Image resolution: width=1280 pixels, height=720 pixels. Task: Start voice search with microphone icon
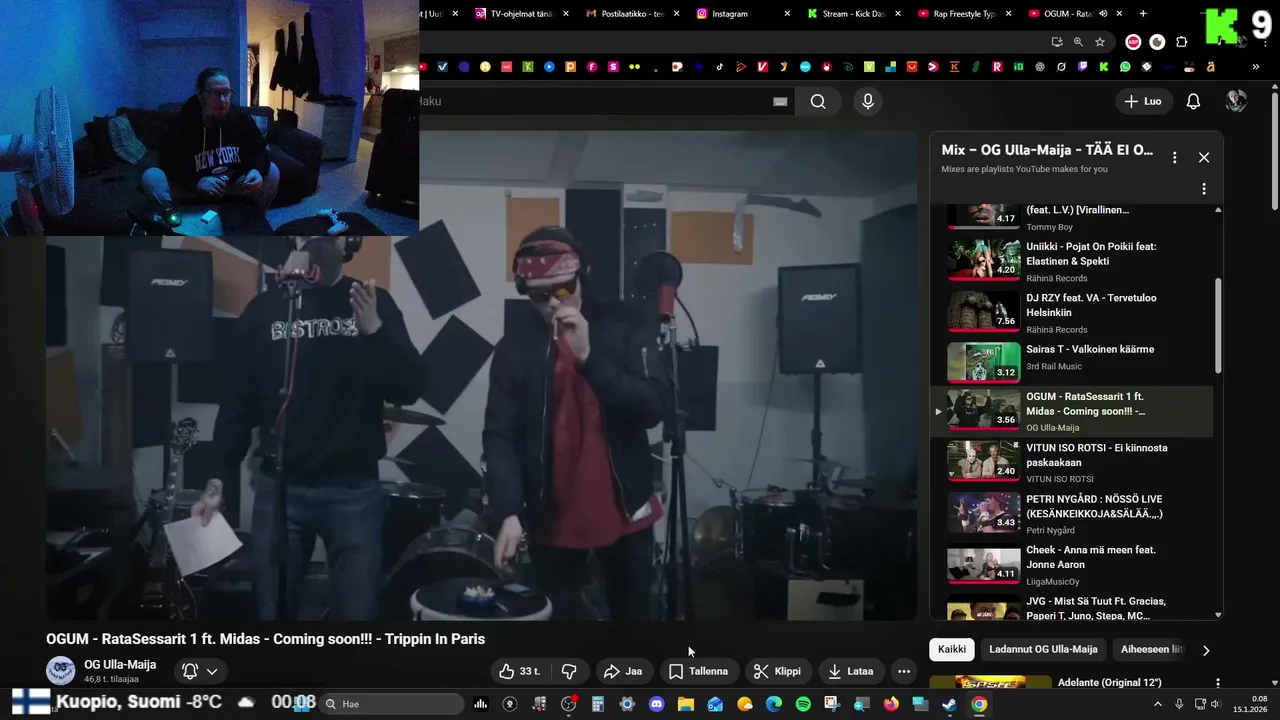pos(867,101)
